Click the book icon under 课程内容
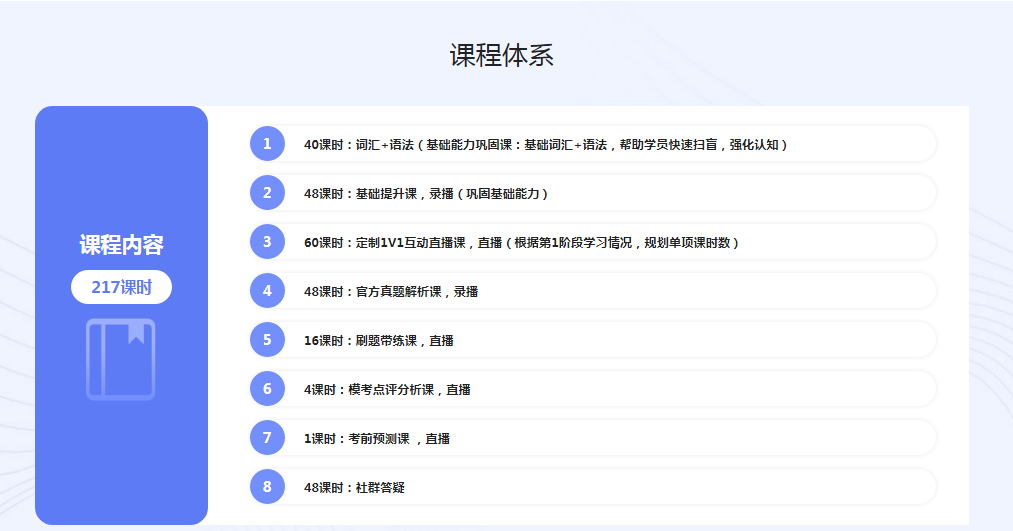This screenshot has width=1013, height=531. pos(121,359)
